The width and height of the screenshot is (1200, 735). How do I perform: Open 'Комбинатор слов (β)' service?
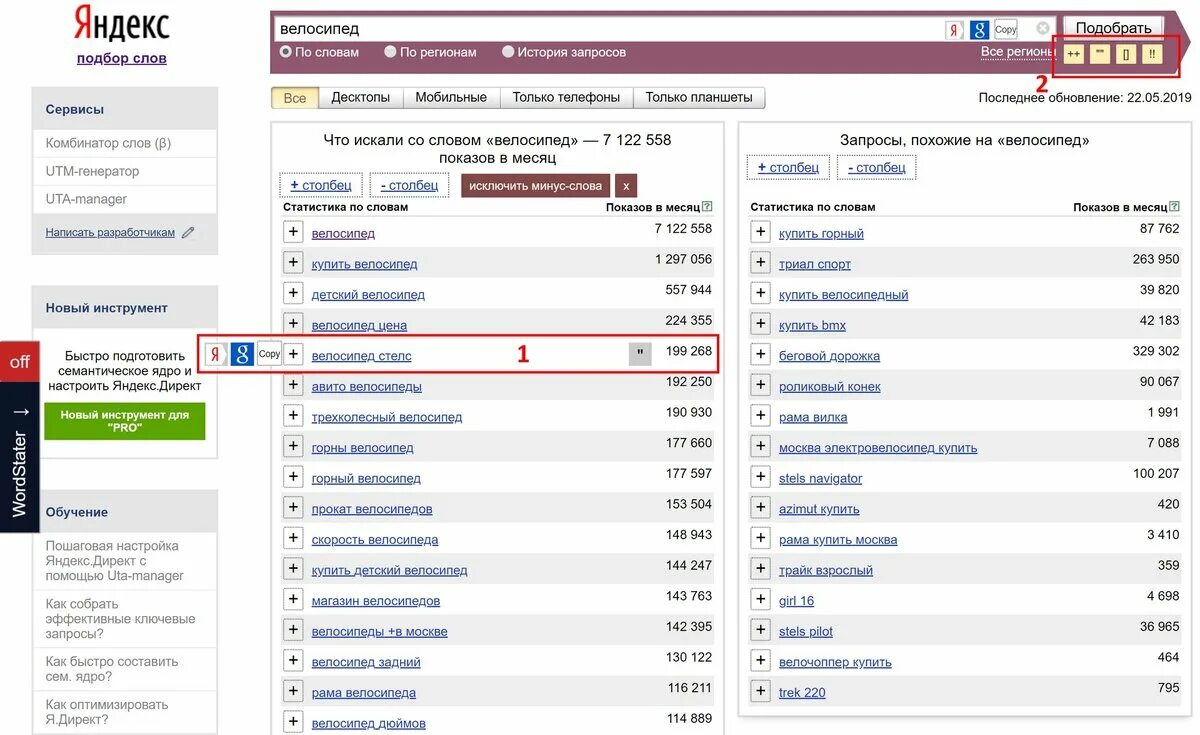click(108, 143)
